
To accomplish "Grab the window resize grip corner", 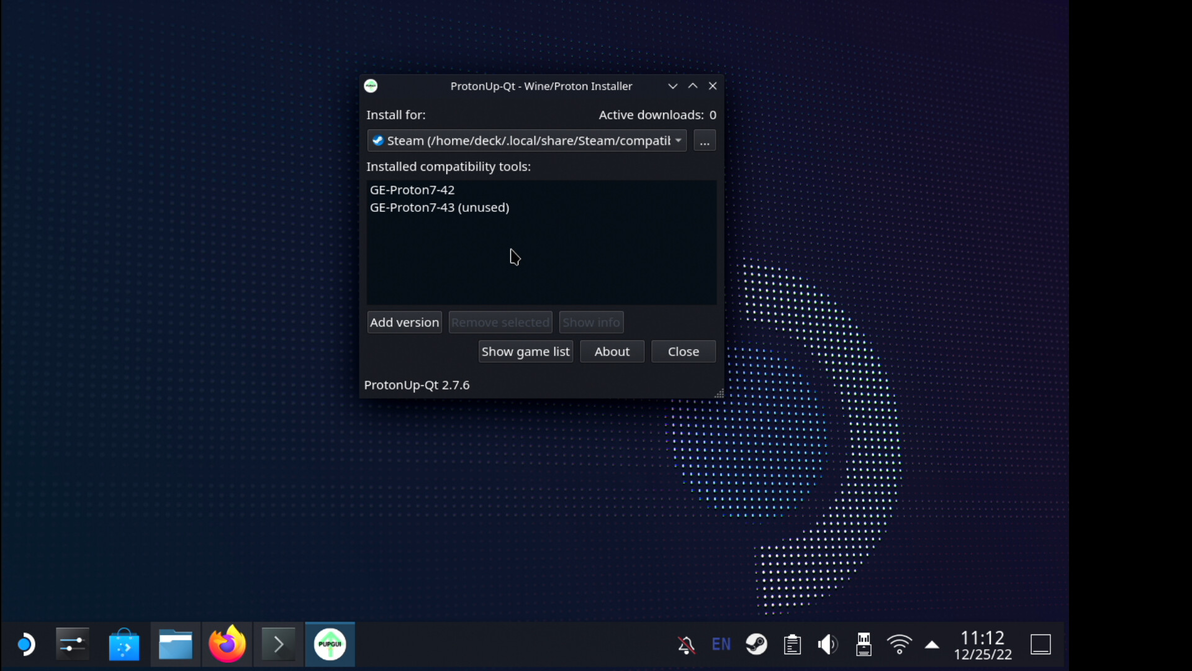I will coord(719,393).
